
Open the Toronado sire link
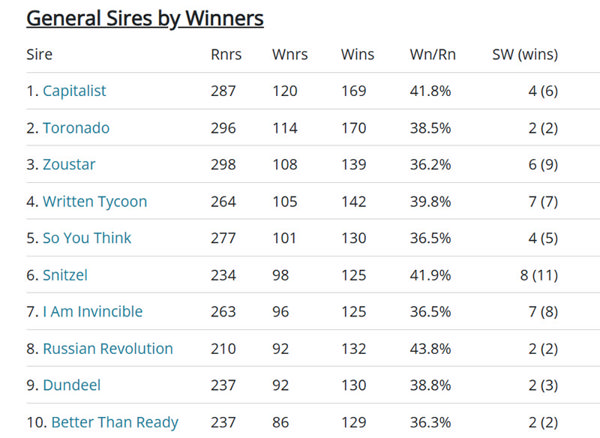pyautogui.click(x=76, y=128)
